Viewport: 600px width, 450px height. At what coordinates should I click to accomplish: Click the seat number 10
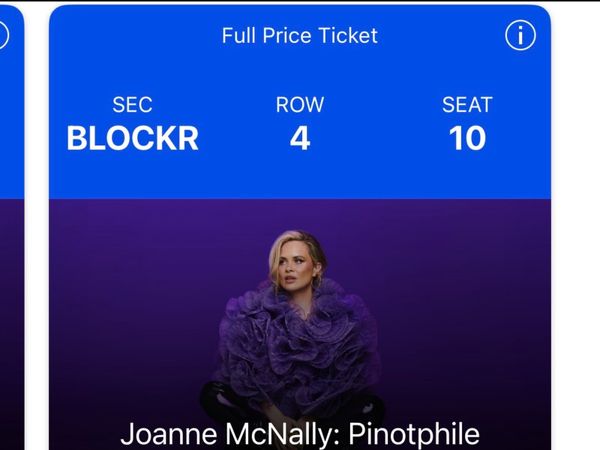[x=467, y=138]
